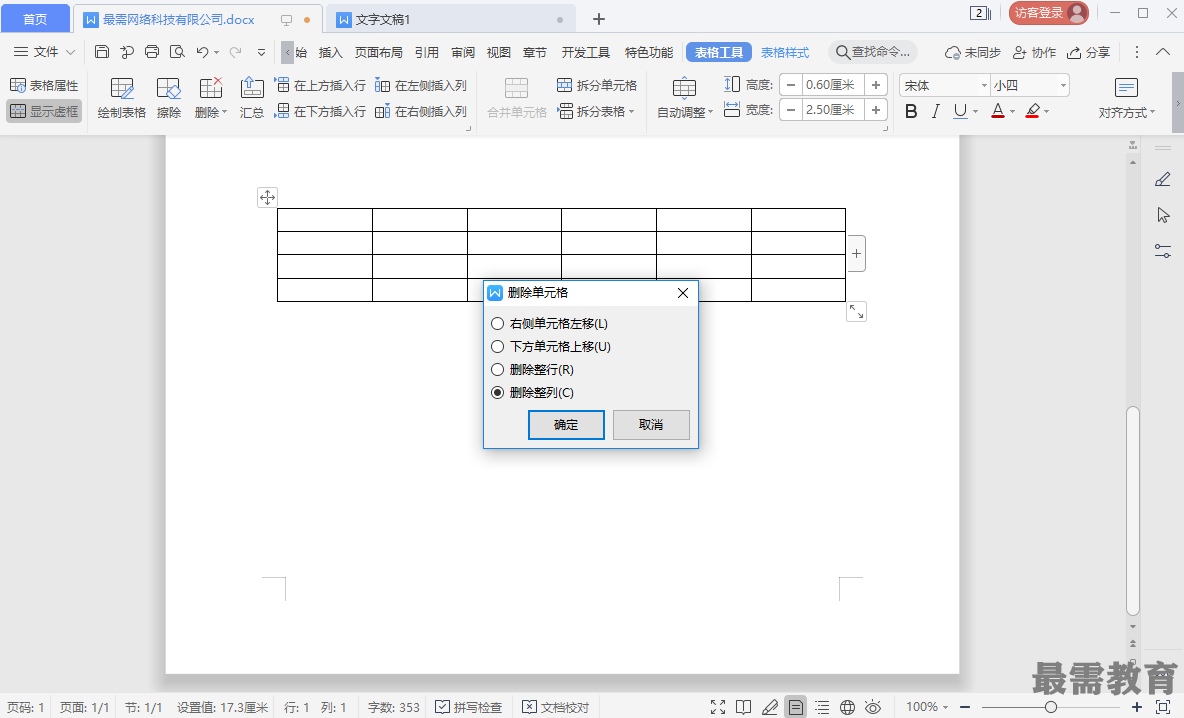The height and width of the screenshot is (718, 1184).
Task: Open the File (文件) menu dropdown
Action: coord(45,51)
